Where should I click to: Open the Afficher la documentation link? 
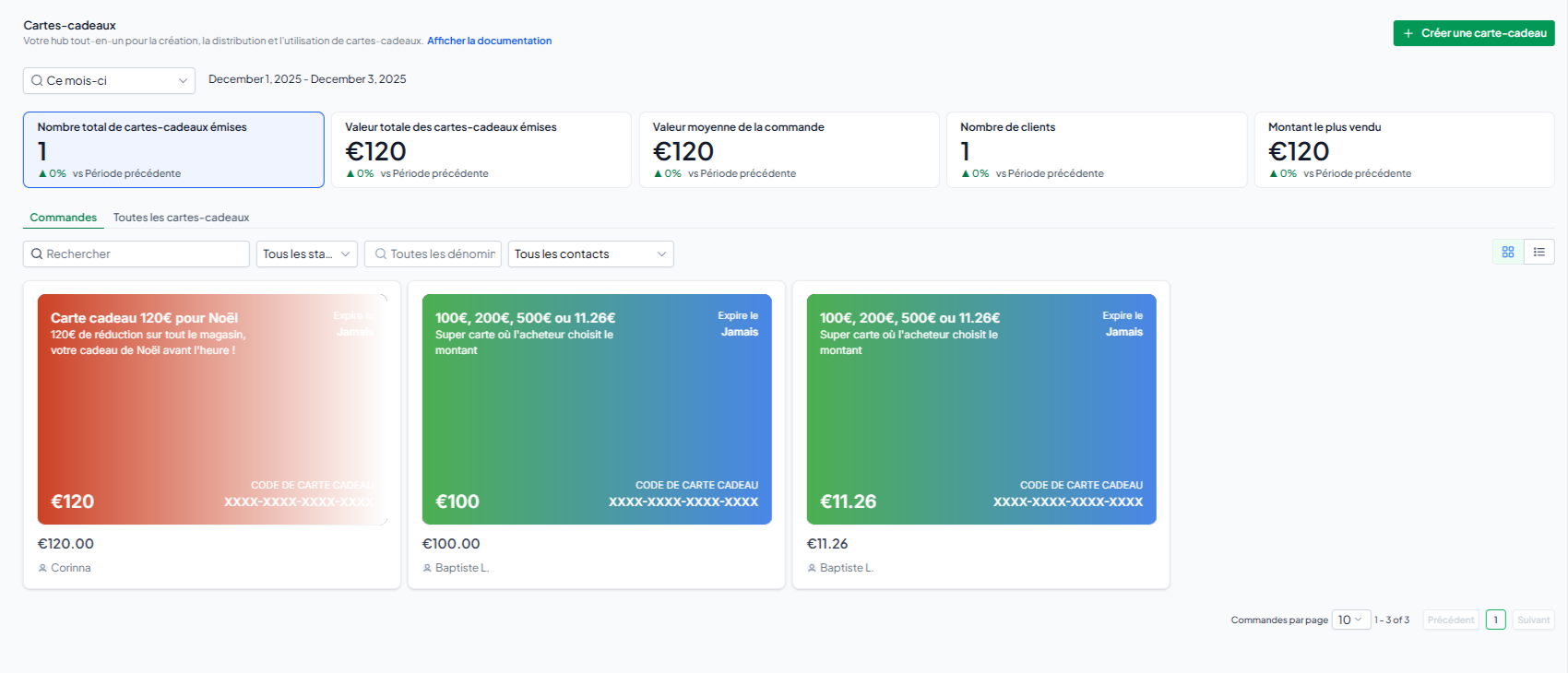click(489, 41)
